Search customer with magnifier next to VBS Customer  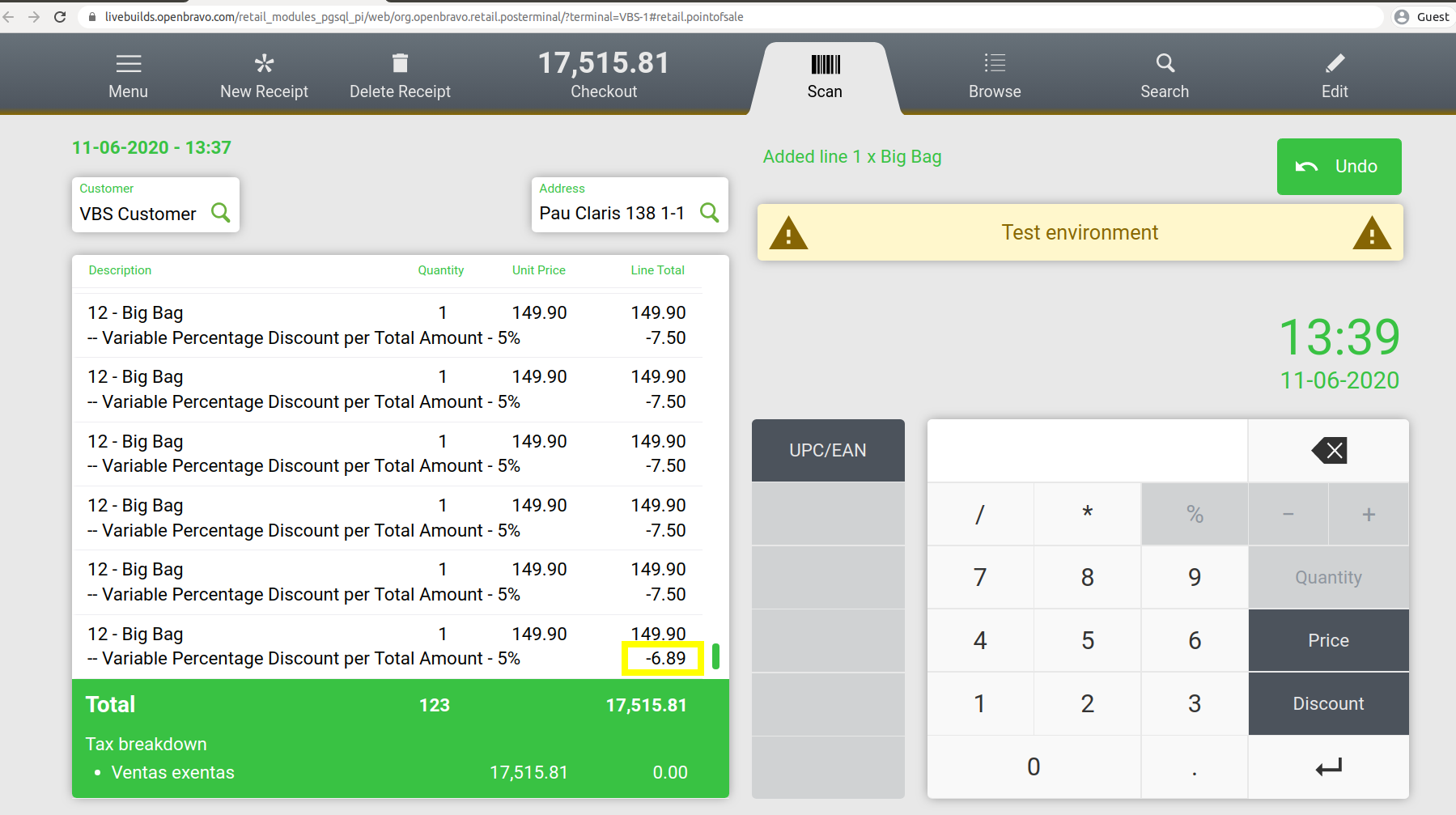[x=220, y=213]
